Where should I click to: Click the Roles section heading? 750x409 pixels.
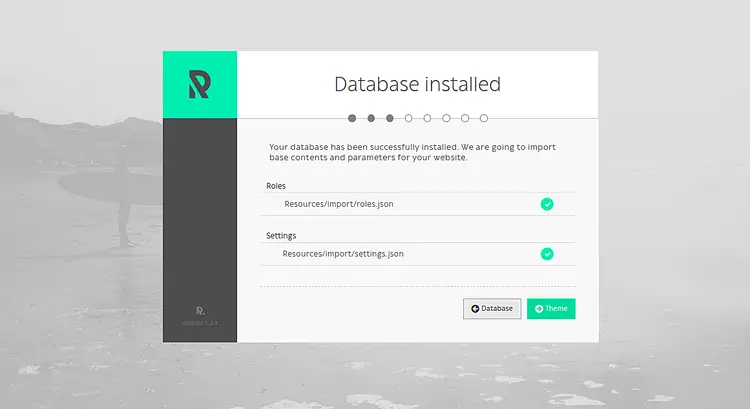click(x=276, y=186)
